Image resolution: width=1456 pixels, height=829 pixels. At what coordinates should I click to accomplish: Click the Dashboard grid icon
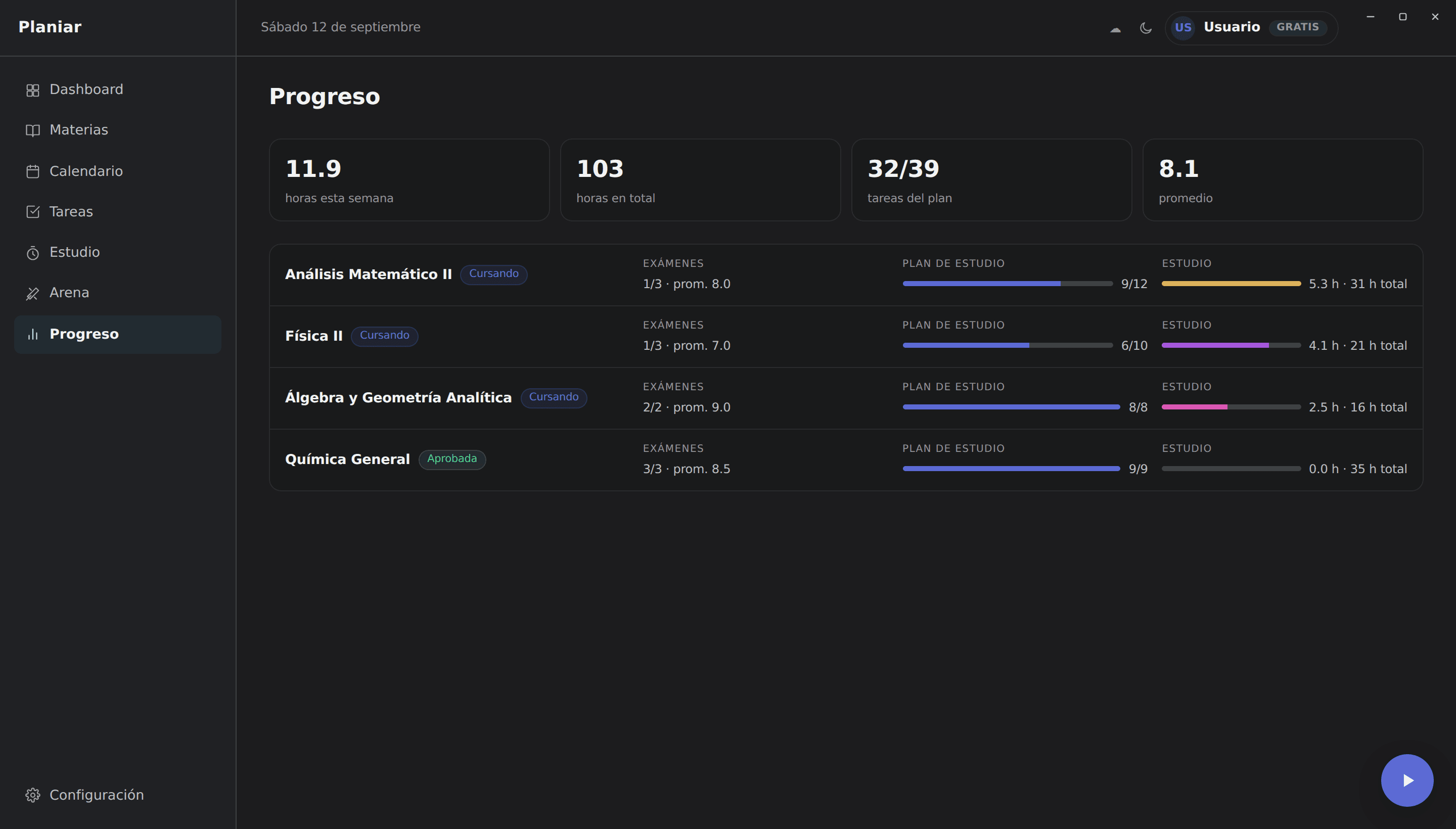click(32, 90)
